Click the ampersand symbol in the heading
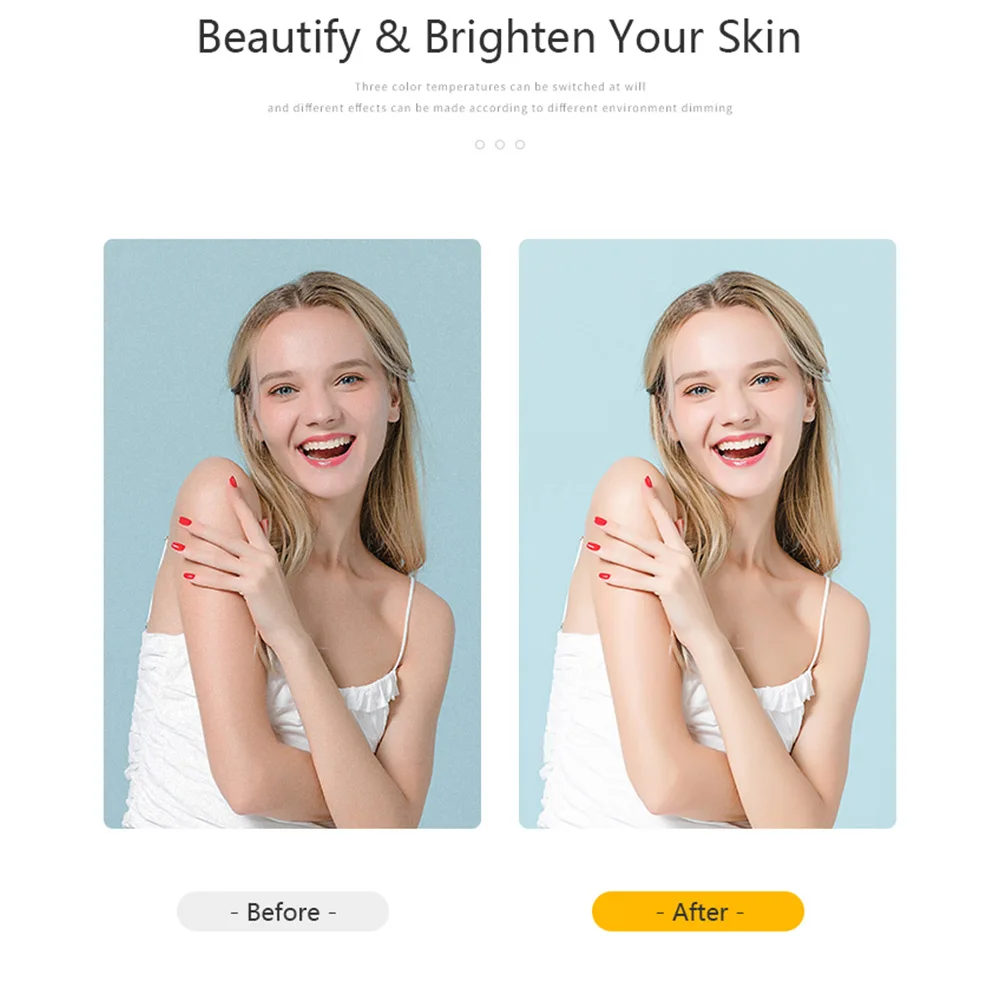The width and height of the screenshot is (1000, 1000). point(392,37)
